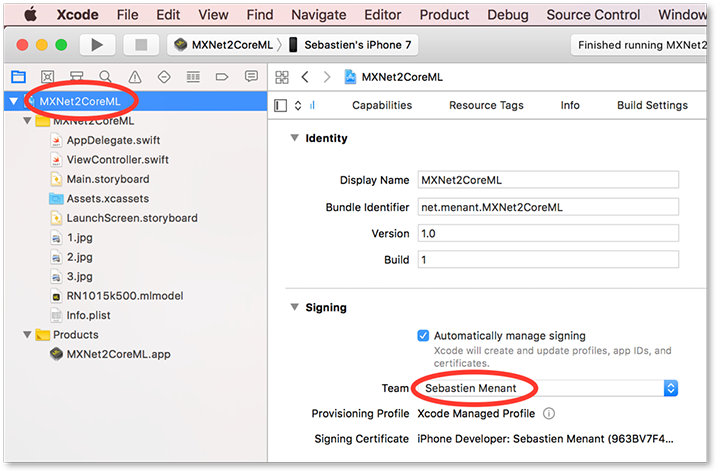The image size is (716, 471).
Task: Switch to the Resource Tags tab
Action: pyautogui.click(x=486, y=105)
